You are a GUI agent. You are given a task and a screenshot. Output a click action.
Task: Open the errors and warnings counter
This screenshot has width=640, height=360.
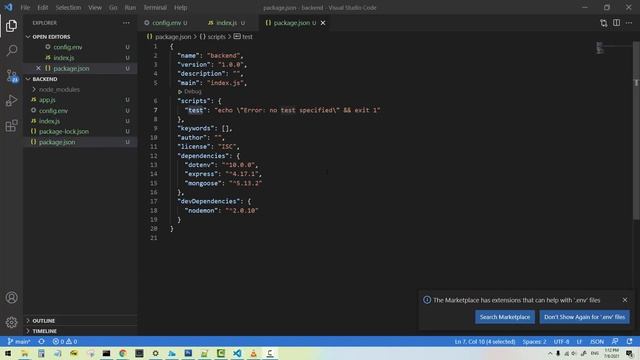(x=65, y=341)
